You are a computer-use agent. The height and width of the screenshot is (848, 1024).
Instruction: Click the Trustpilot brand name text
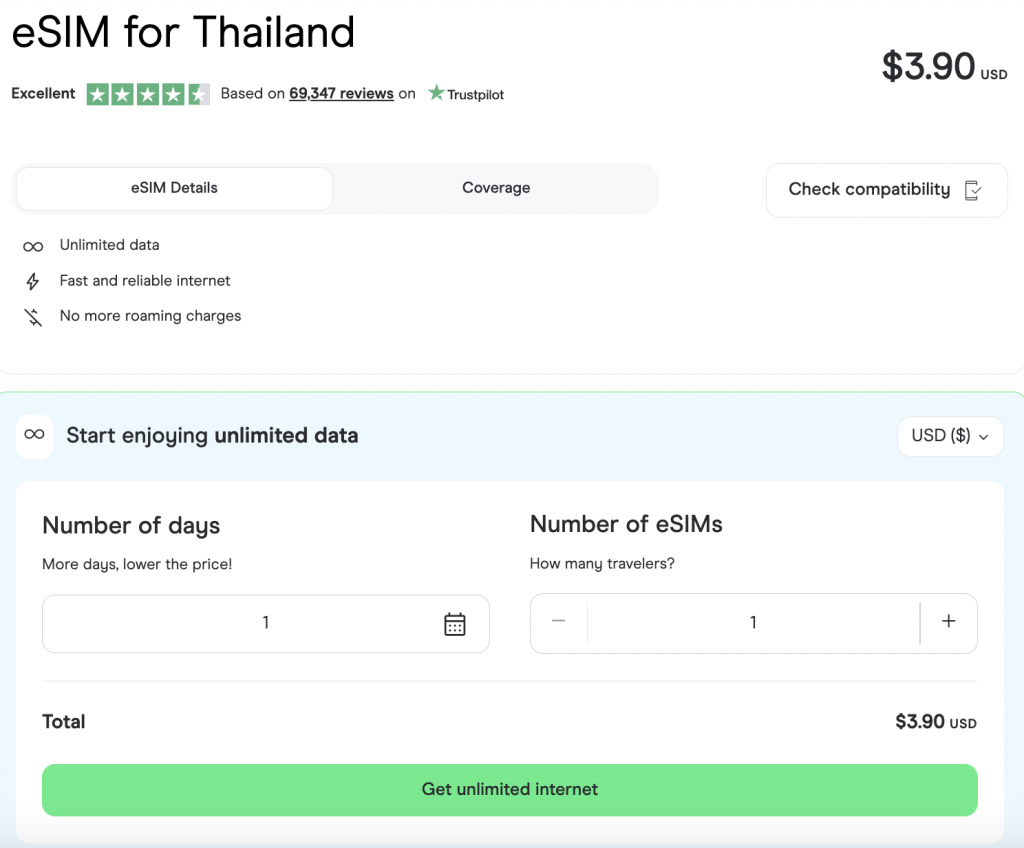point(476,95)
